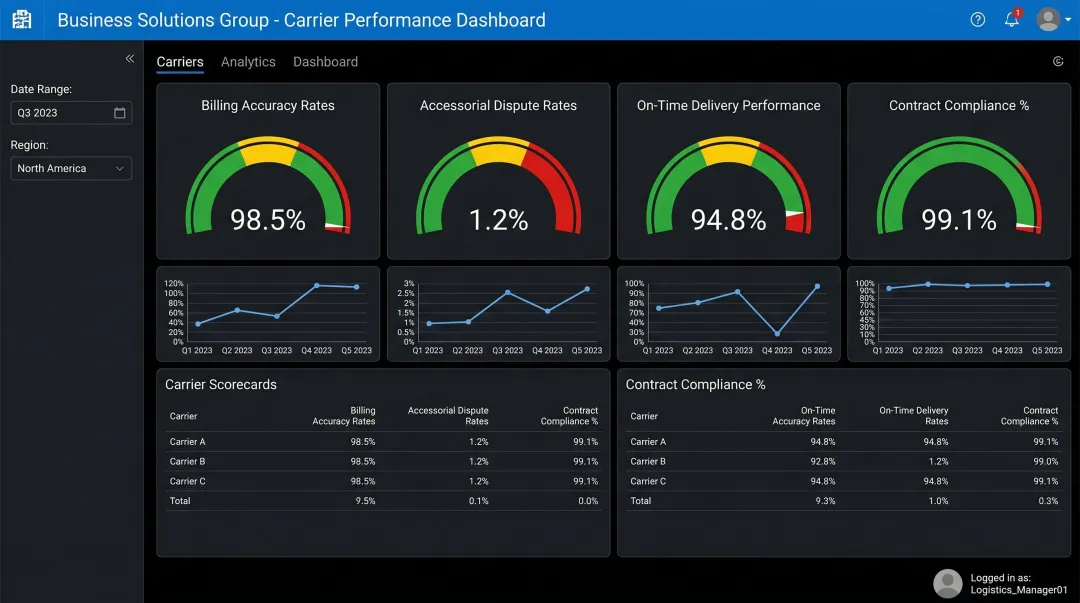The image size is (1080, 603).
Task: Click the Contract Compliance % gauge
Action: [959, 185]
